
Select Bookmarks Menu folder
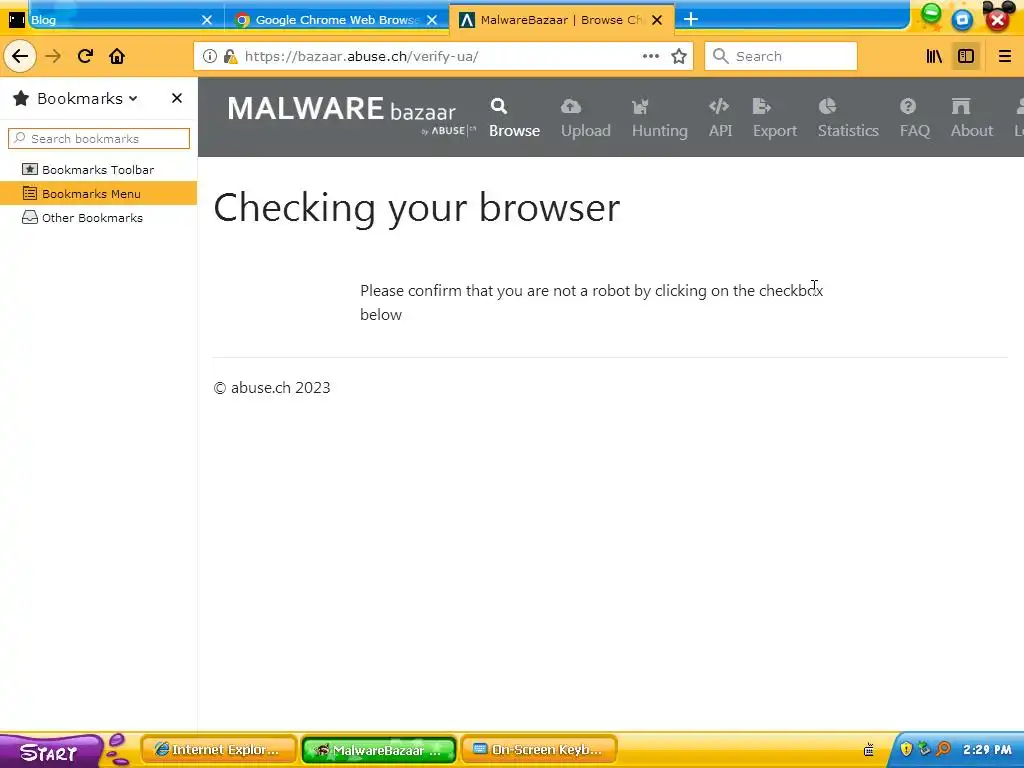point(98,194)
